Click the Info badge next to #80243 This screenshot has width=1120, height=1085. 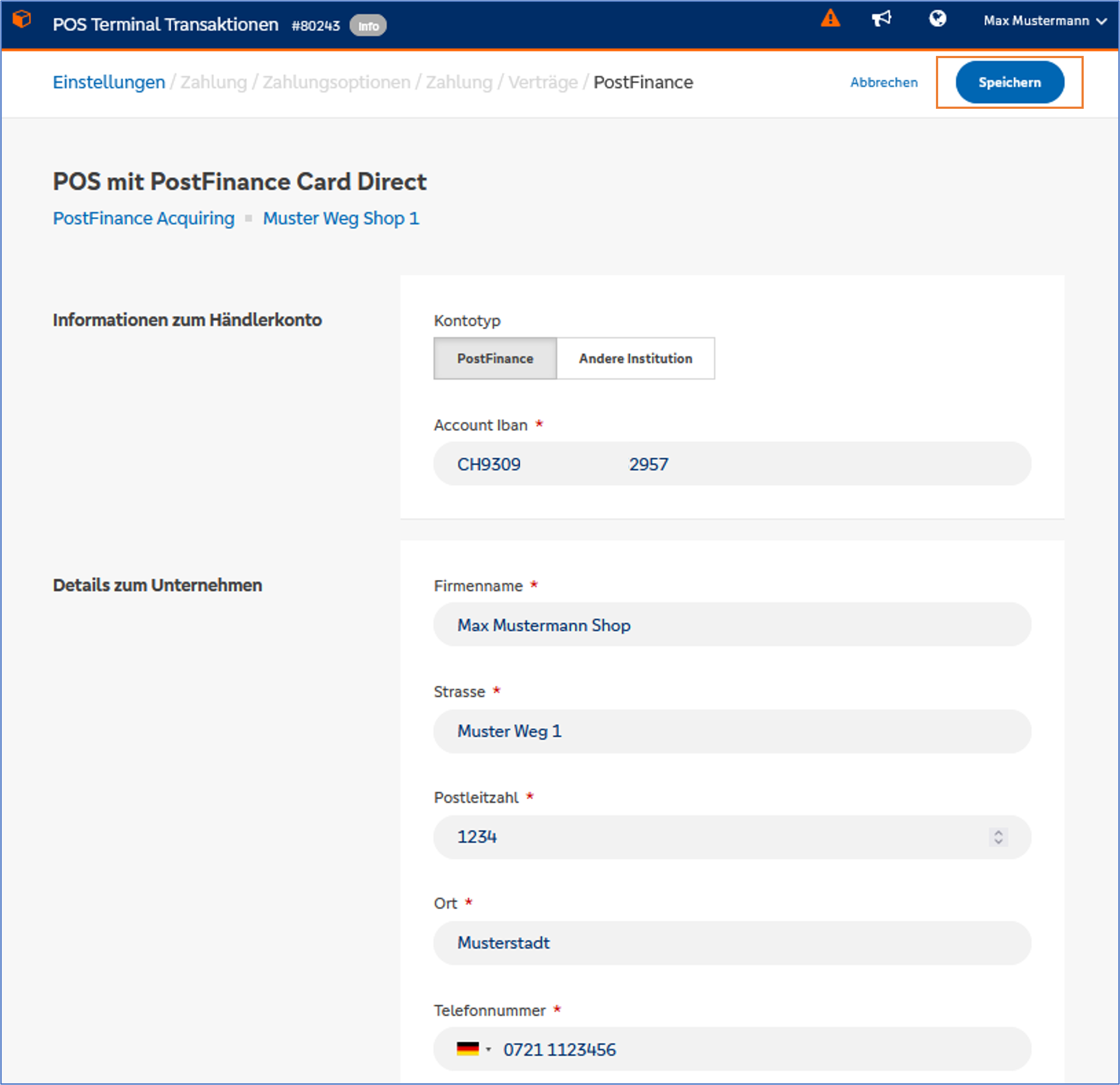click(x=368, y=26)
